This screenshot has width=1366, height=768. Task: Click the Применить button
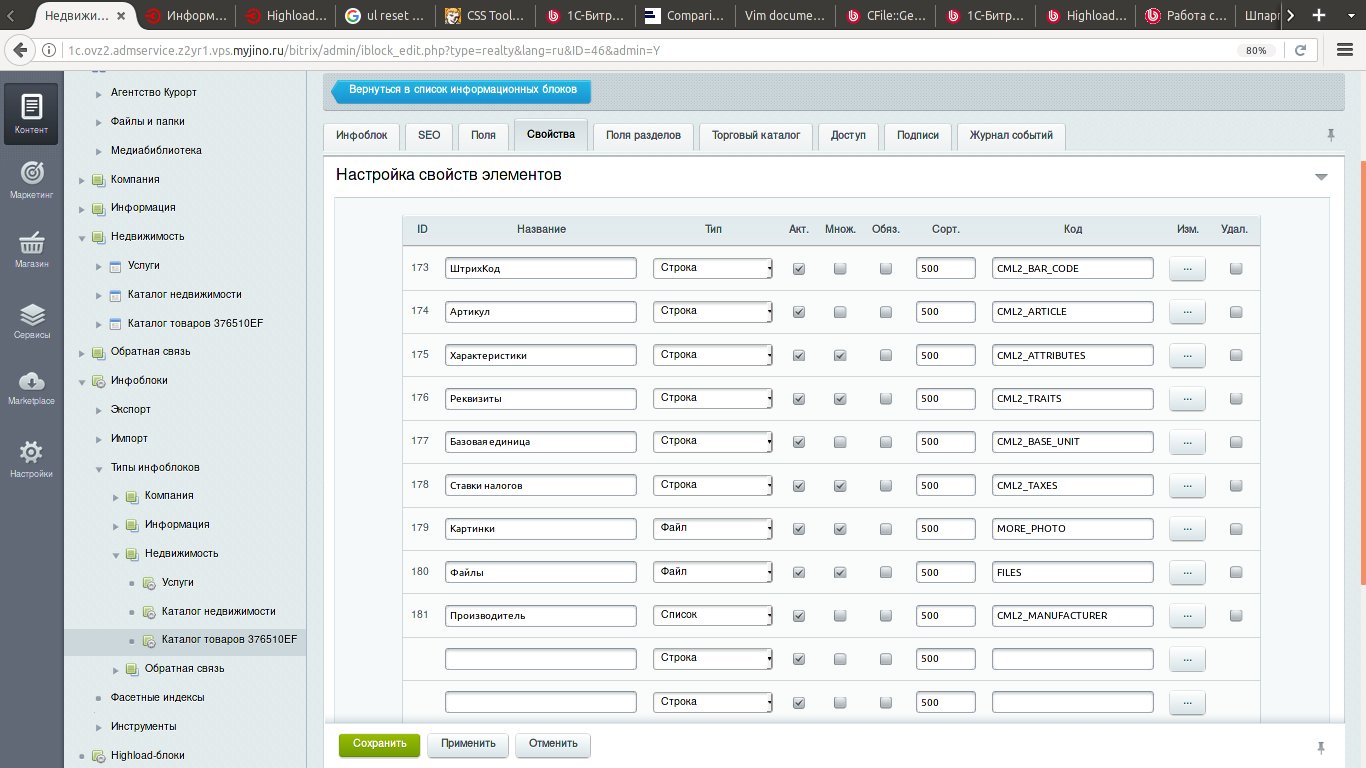tap(468, 744)
